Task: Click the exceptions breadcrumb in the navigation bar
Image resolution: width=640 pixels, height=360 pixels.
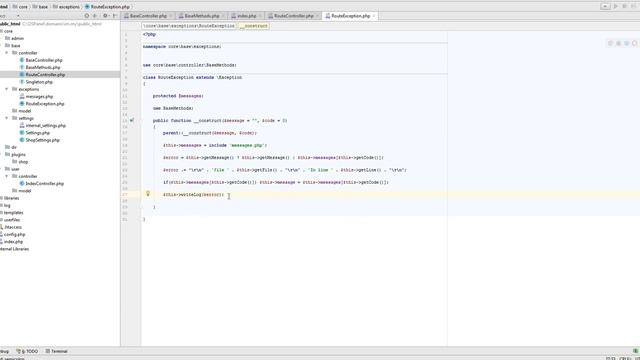Action: coord(66,7)
